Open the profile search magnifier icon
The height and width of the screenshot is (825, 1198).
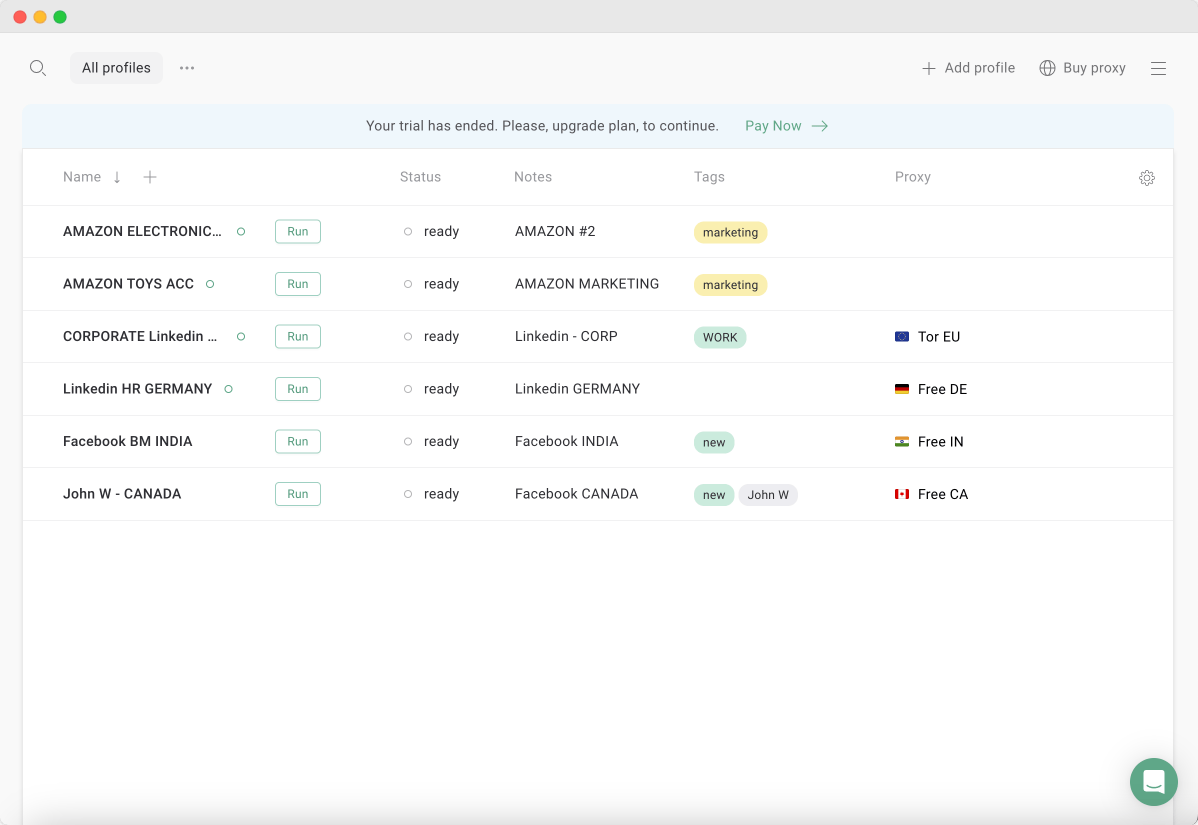point(37,68)
